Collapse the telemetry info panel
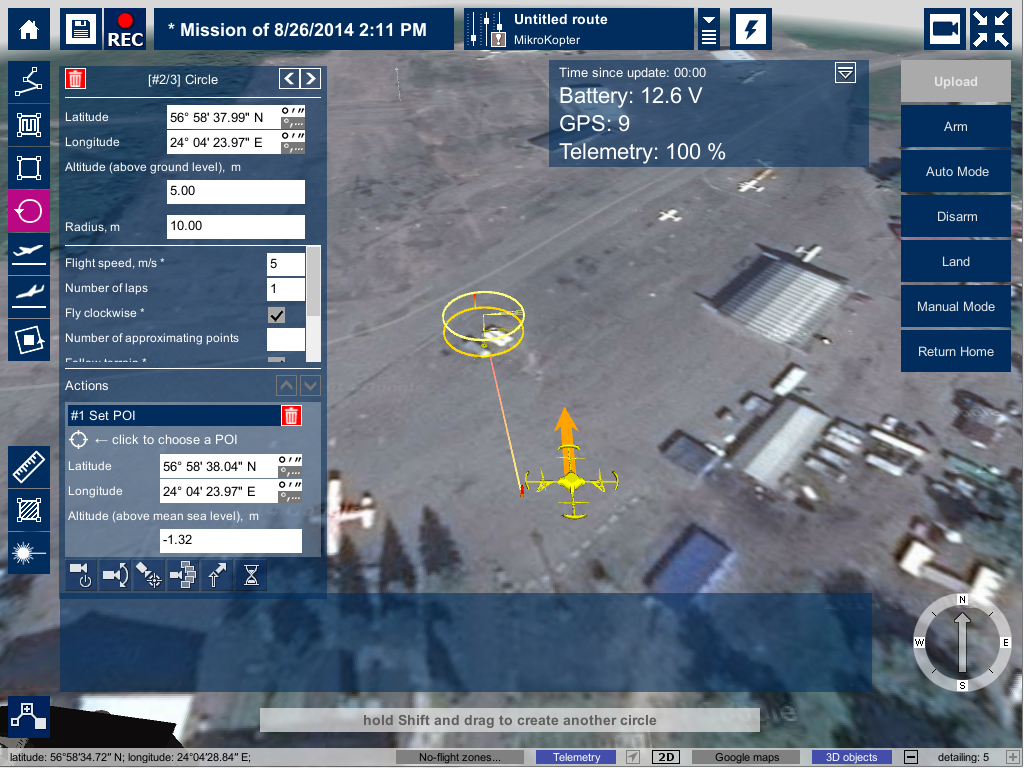Image resolution: width=1024 pixels, height=768 pixels. (x=845, y=72)
